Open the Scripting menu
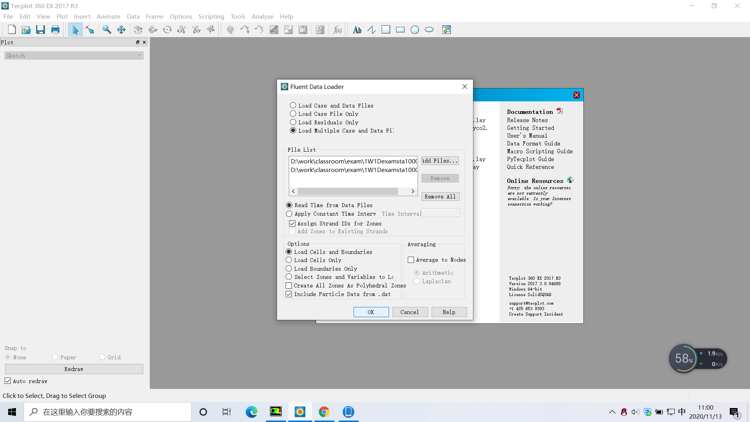The height and width of the screenshot is (422, 750). pos(211,17)
